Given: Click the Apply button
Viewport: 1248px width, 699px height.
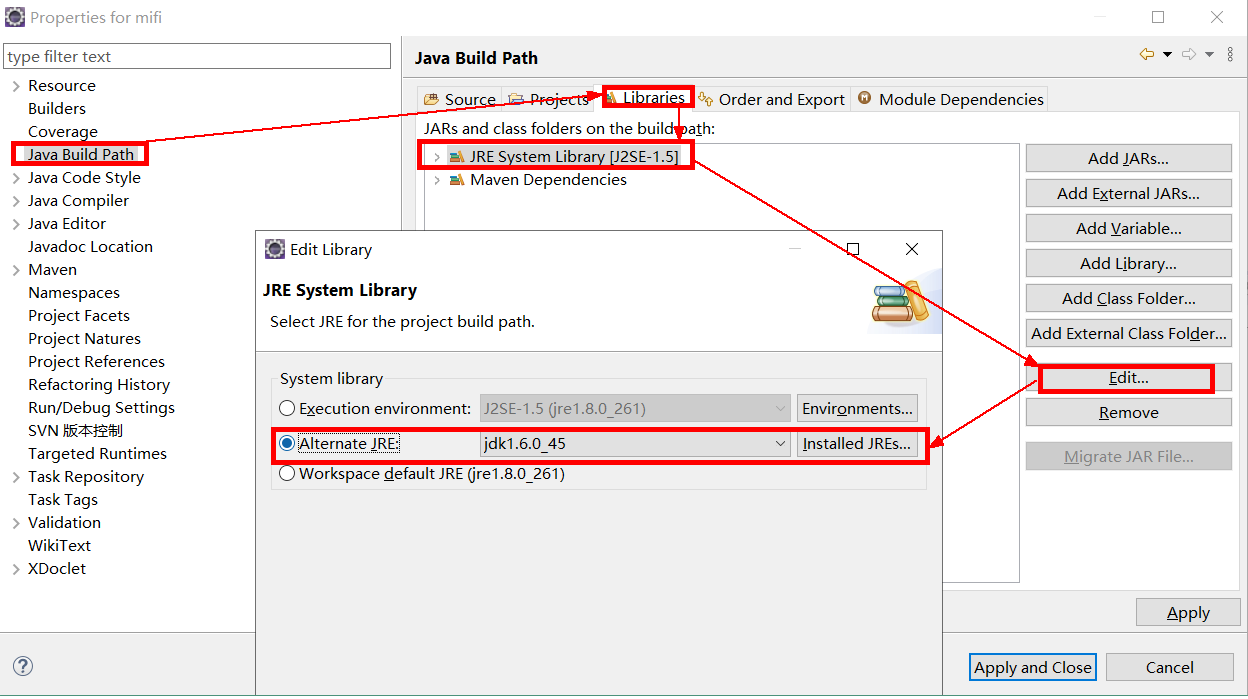Looking at the screenshot, I should [x=1188, y=613].
